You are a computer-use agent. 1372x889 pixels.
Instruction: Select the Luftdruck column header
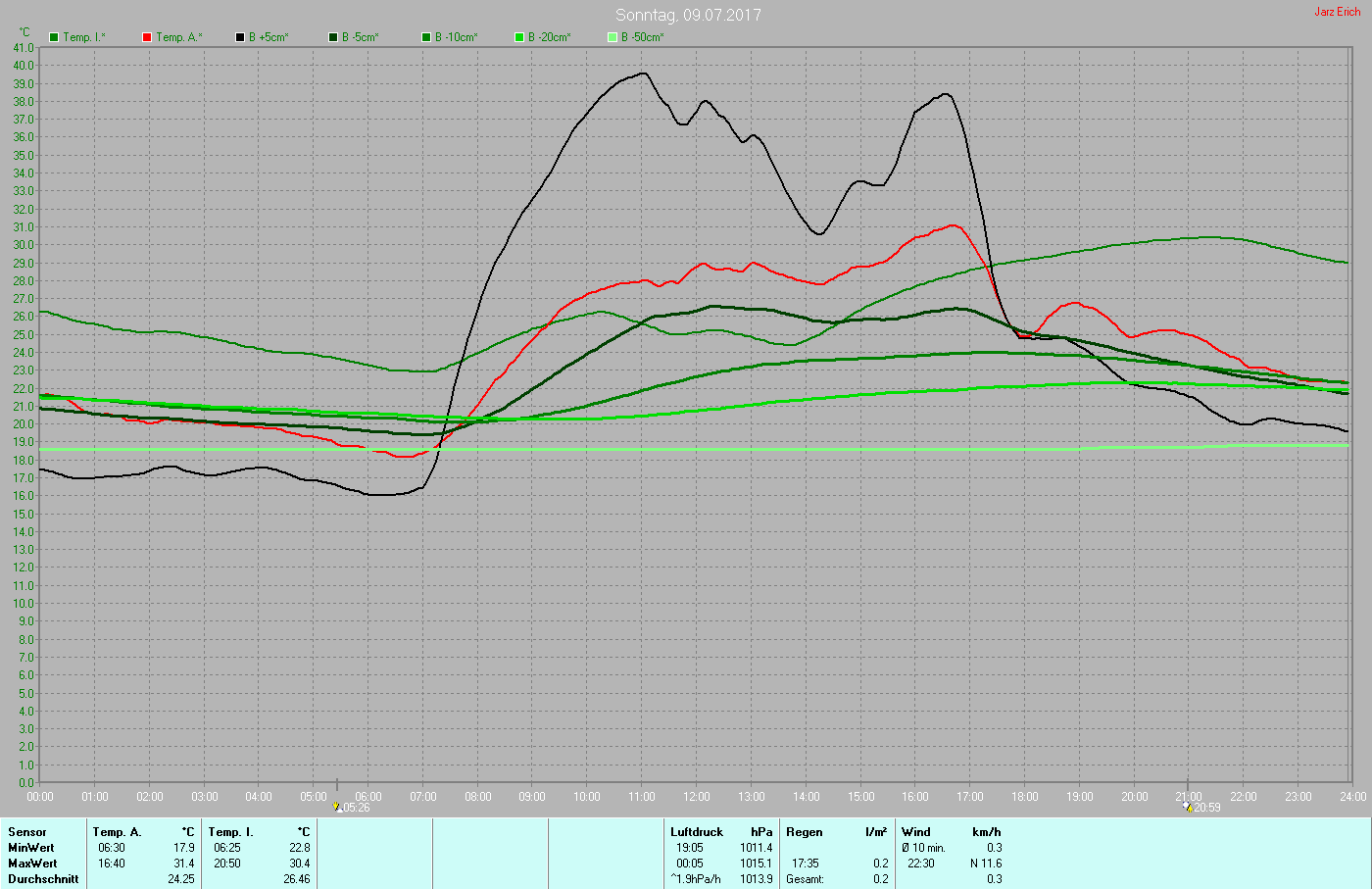[x=696, y=832]
